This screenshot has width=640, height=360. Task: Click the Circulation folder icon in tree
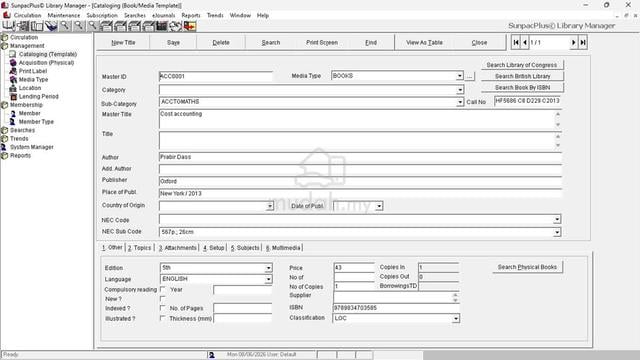[4, 37]
